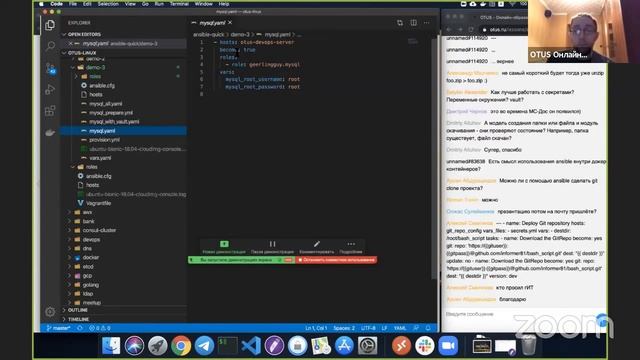Open the Run and Debug view
This screenshot has height=360, width=640.
click(50, 89)
